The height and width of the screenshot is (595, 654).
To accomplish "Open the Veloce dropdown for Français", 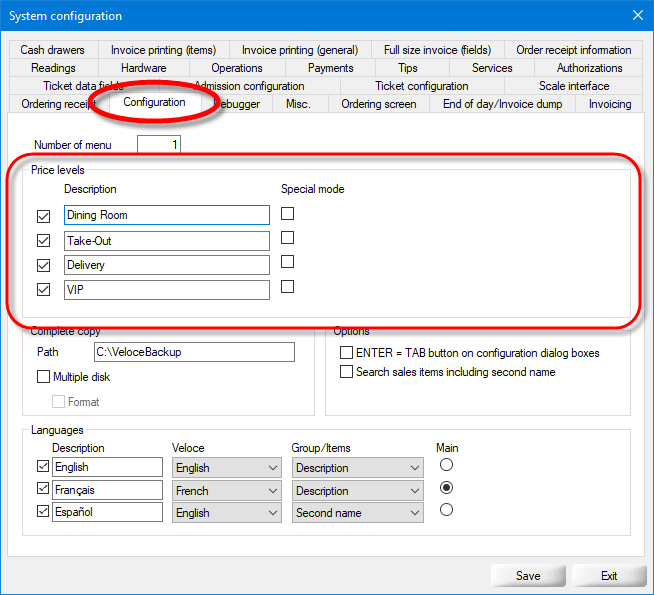I will 227,491.
